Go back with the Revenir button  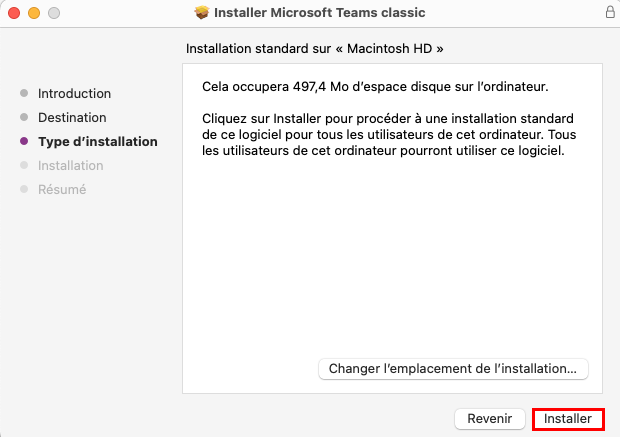(x=490, y=419)
